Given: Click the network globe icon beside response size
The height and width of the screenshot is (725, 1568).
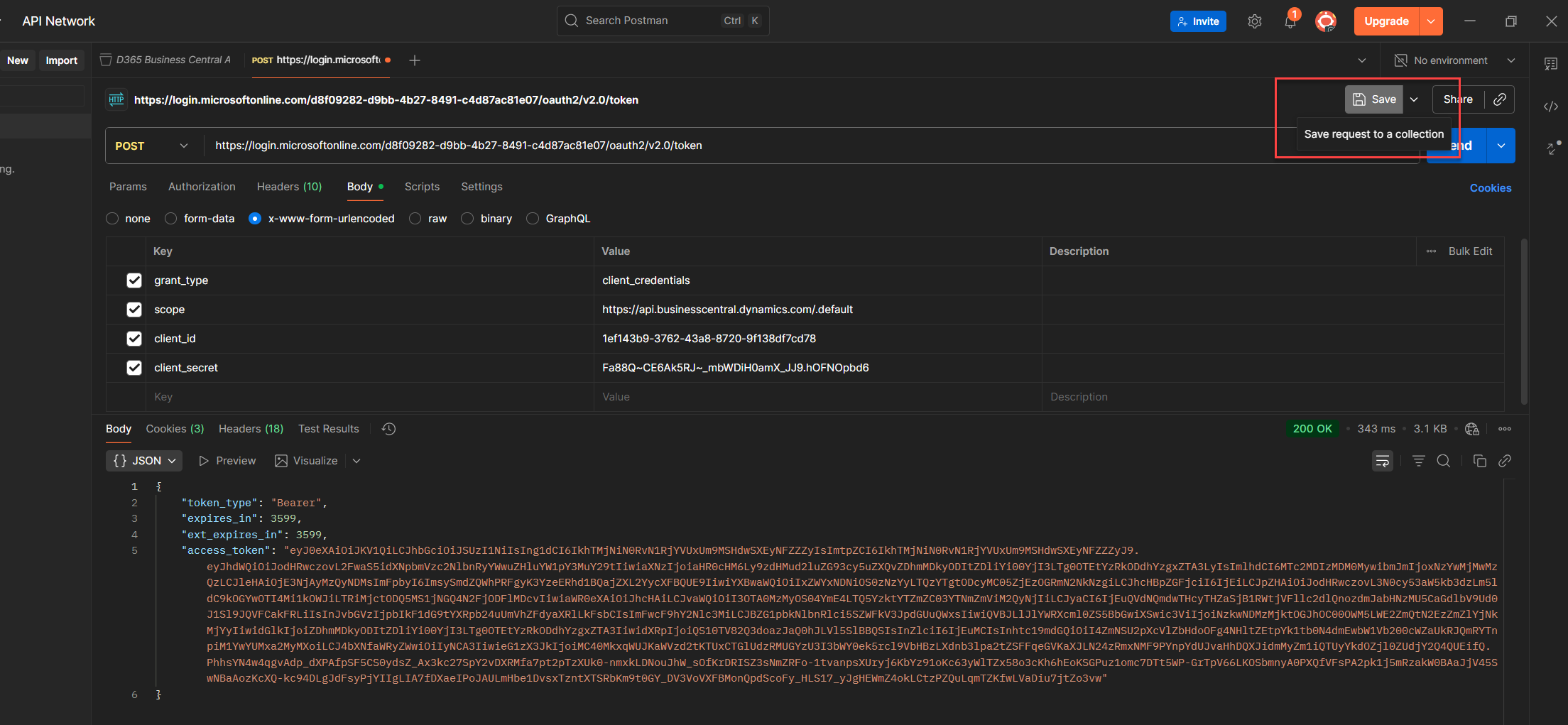Looking at the screenshot, I should point(1472,429).
